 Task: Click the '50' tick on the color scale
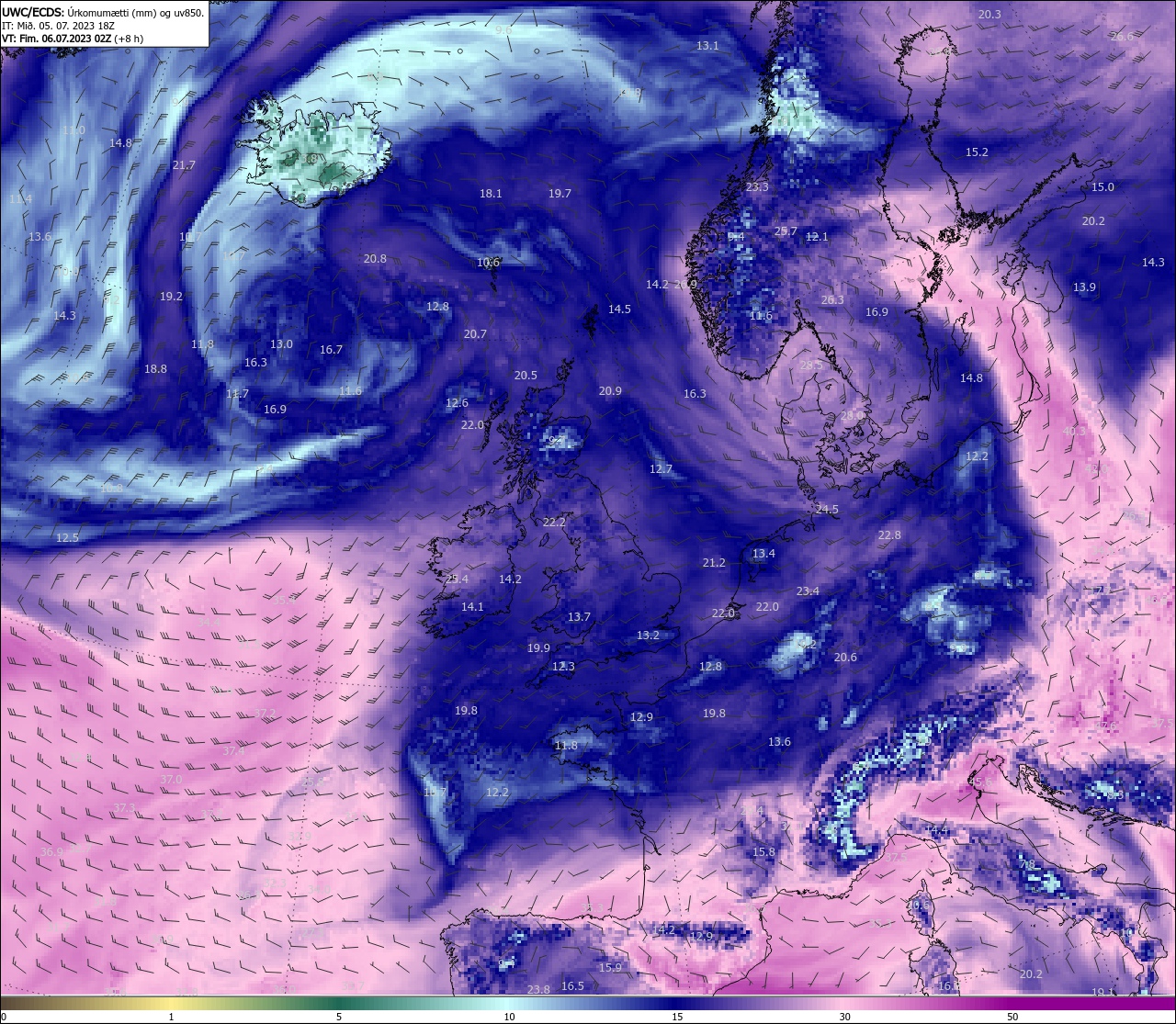[x=1012, y=1017]
